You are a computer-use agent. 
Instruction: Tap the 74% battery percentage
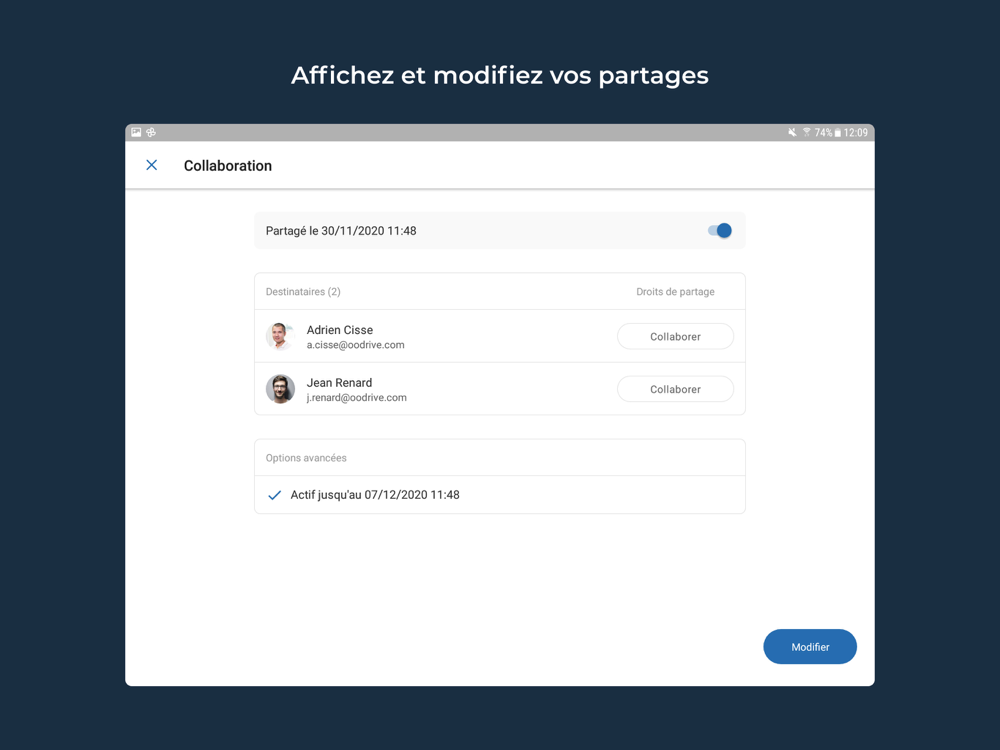coord(823,132)
